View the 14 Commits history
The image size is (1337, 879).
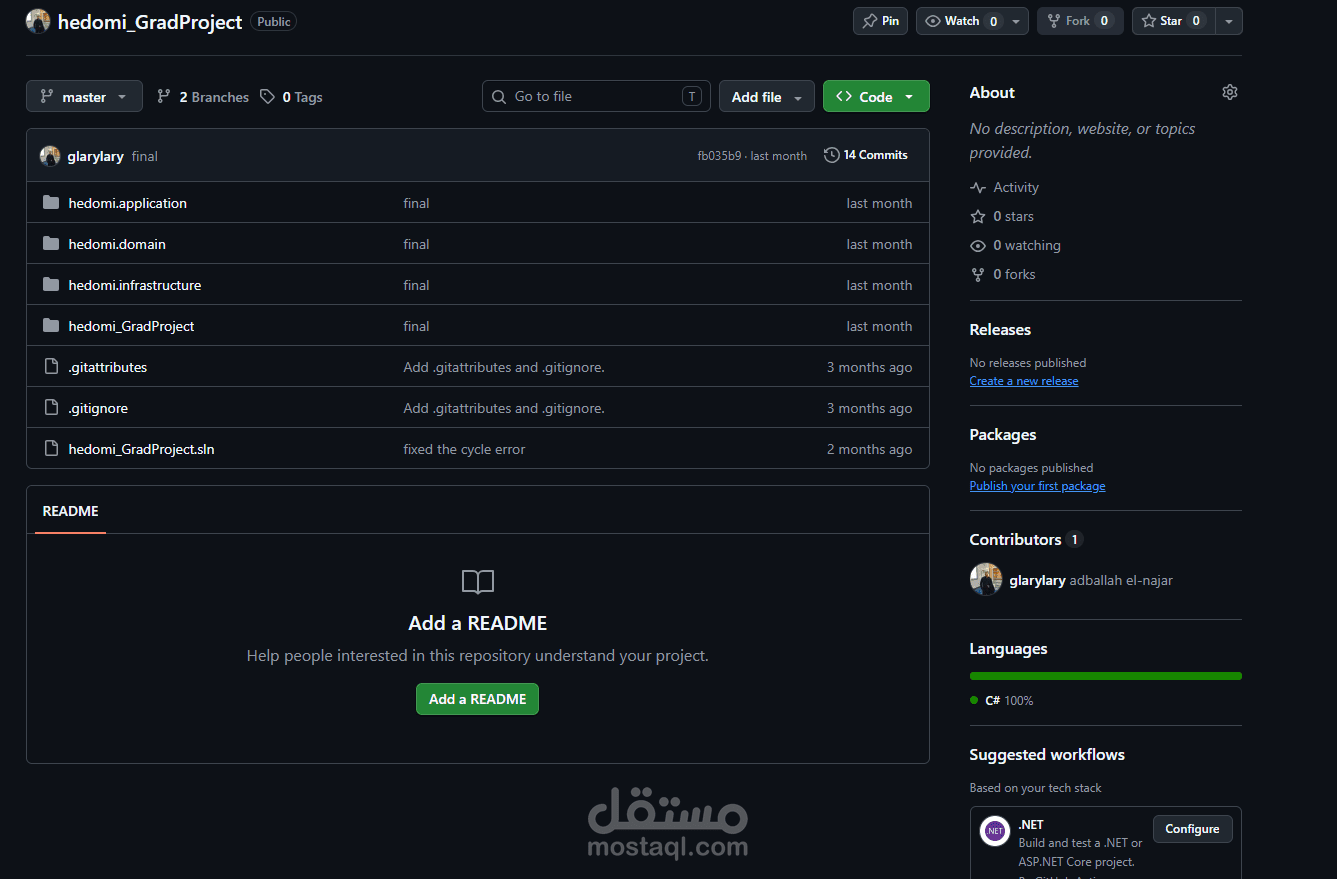coord(866,155)
